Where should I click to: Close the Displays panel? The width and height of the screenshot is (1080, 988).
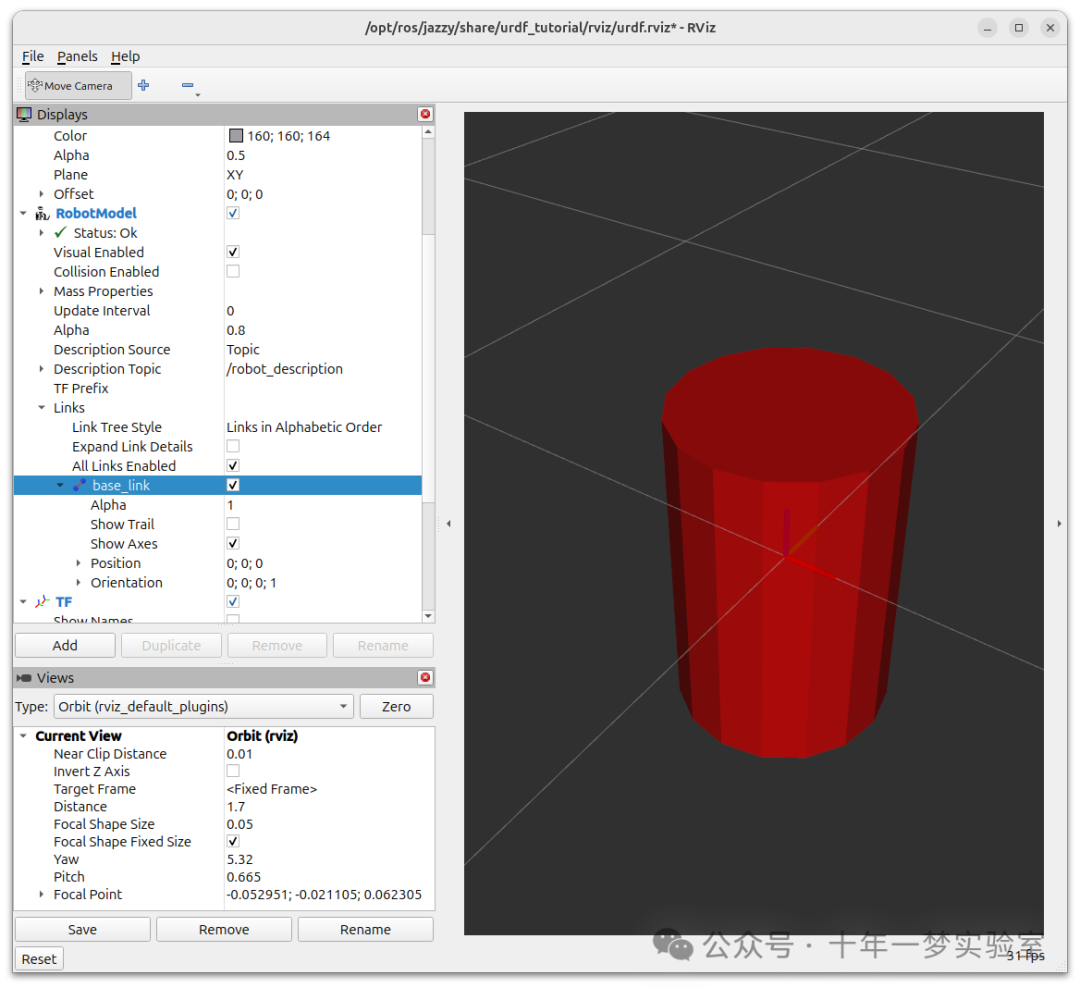[x=425, y=114]
